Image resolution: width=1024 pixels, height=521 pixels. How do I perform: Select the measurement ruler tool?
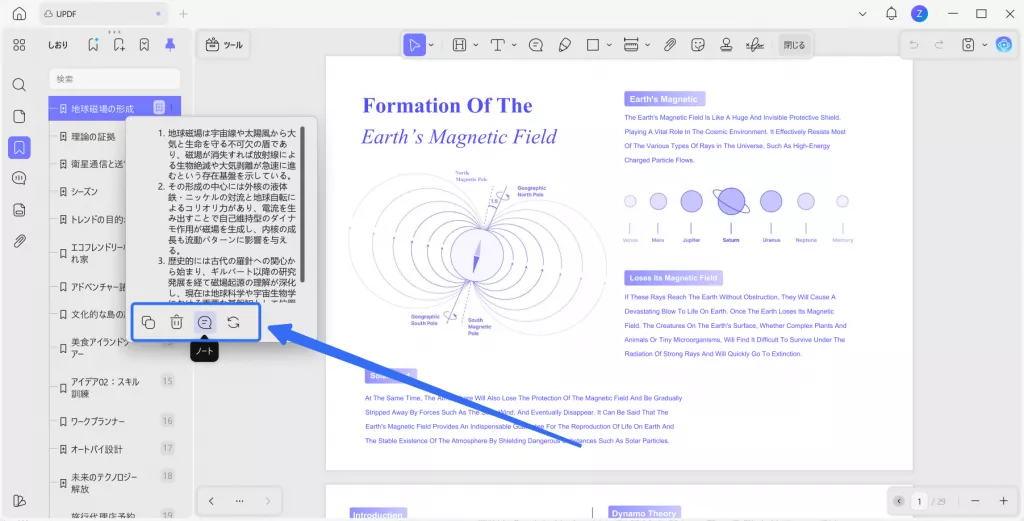coord(631,45)
